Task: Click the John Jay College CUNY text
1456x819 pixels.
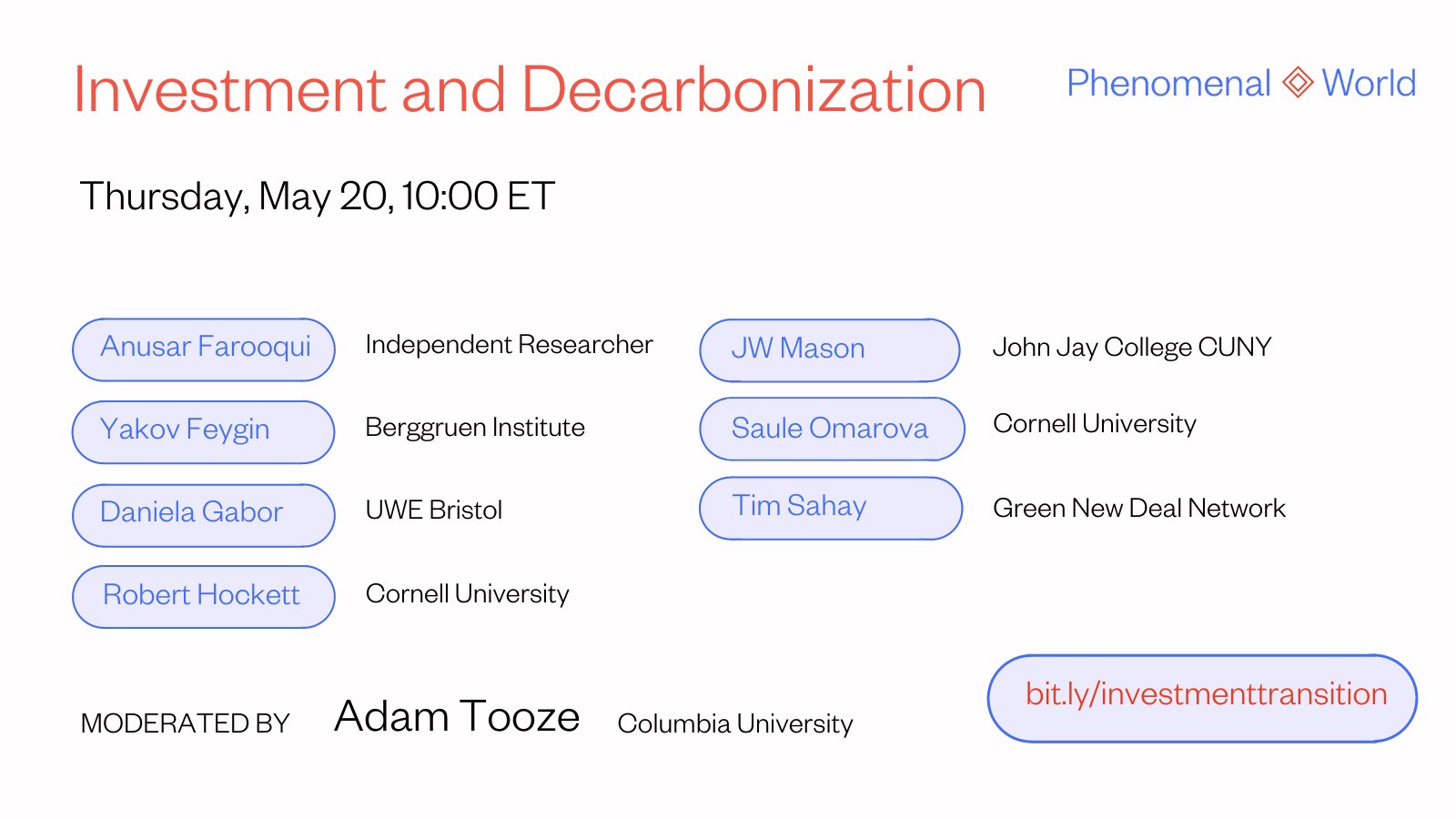Action: tap(1132, 348)
